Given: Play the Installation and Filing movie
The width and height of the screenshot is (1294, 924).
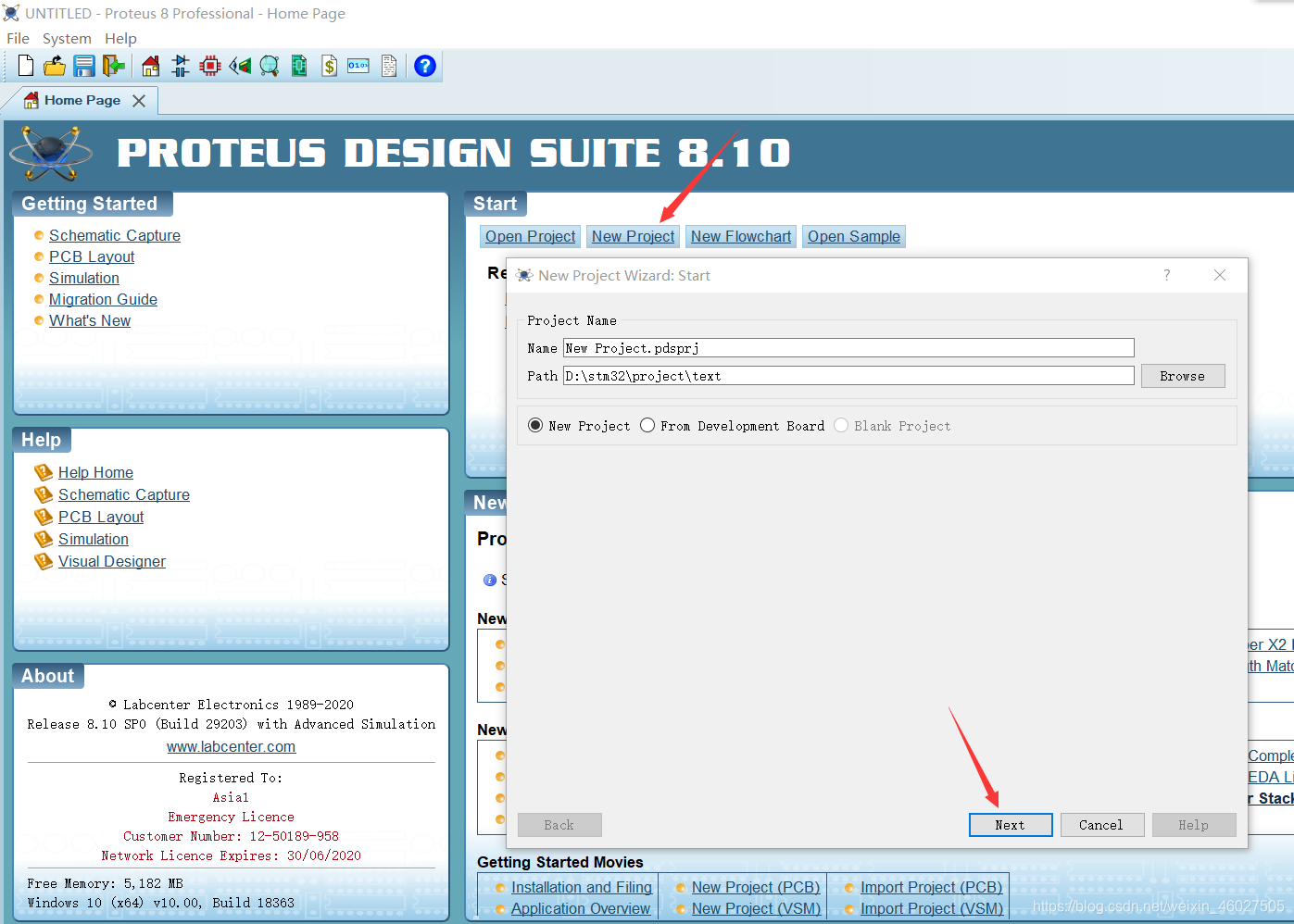Looking at the screenshot, I should (582, 887).
